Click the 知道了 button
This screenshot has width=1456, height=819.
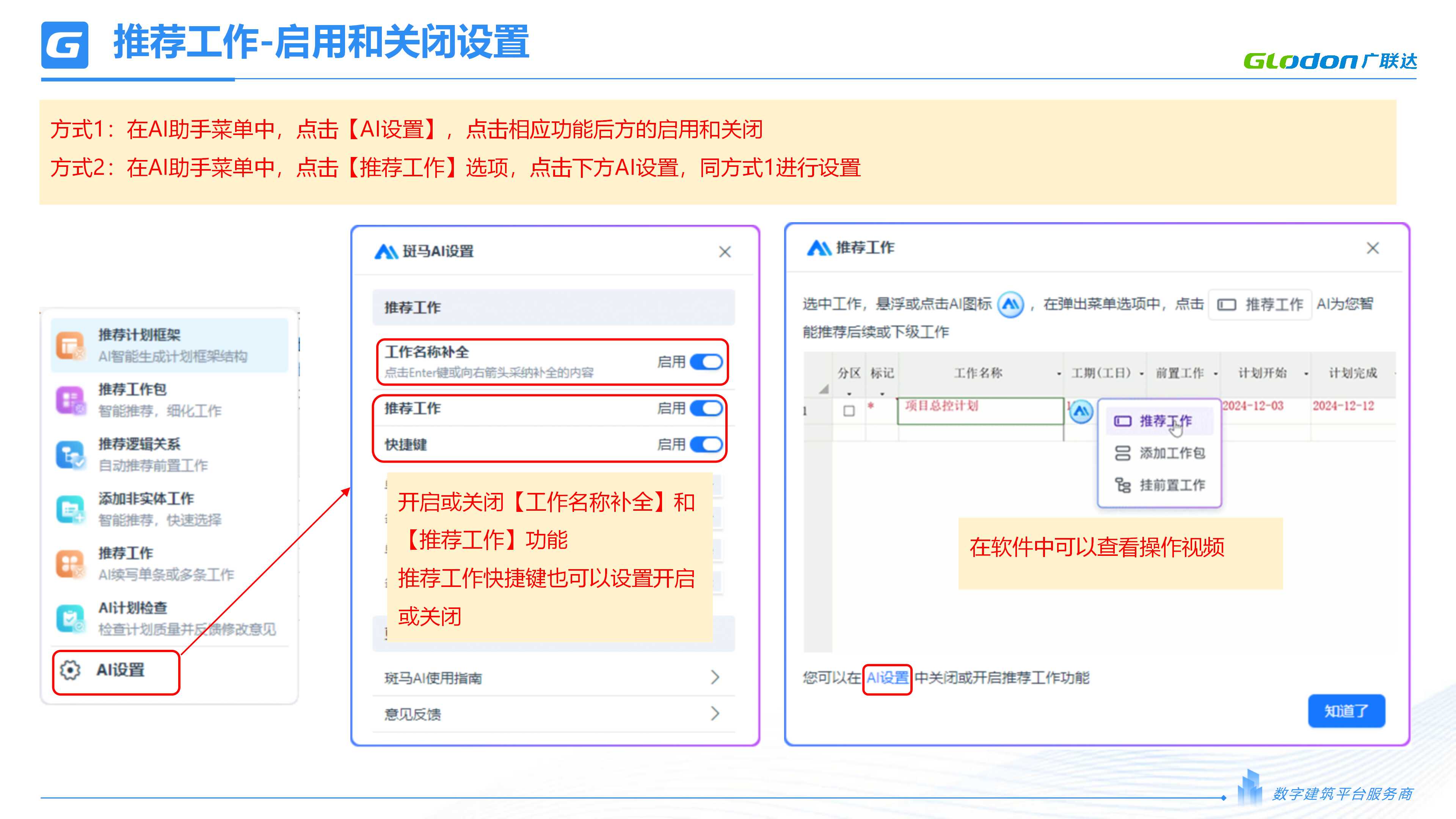(x=1346, y=711)
